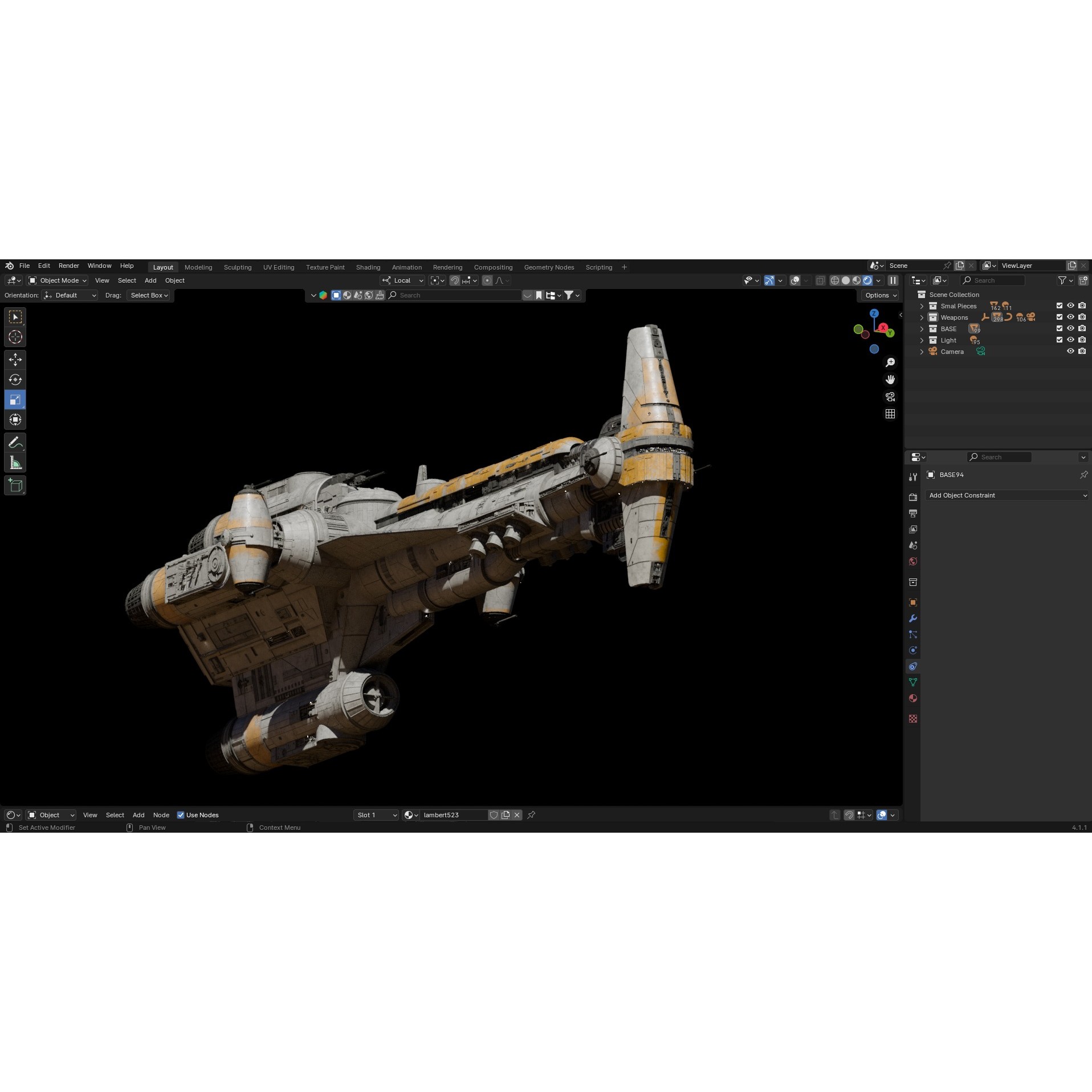This screenshot has width=1092, height=1092.
Task: Expand the Camera object in outliner
Action: (x=922, y=352)
